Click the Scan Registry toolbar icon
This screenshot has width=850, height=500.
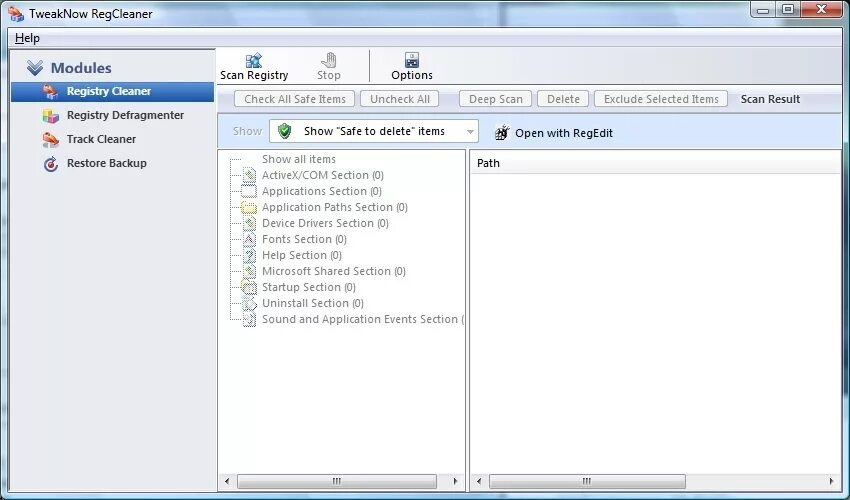tap(254, 60)
